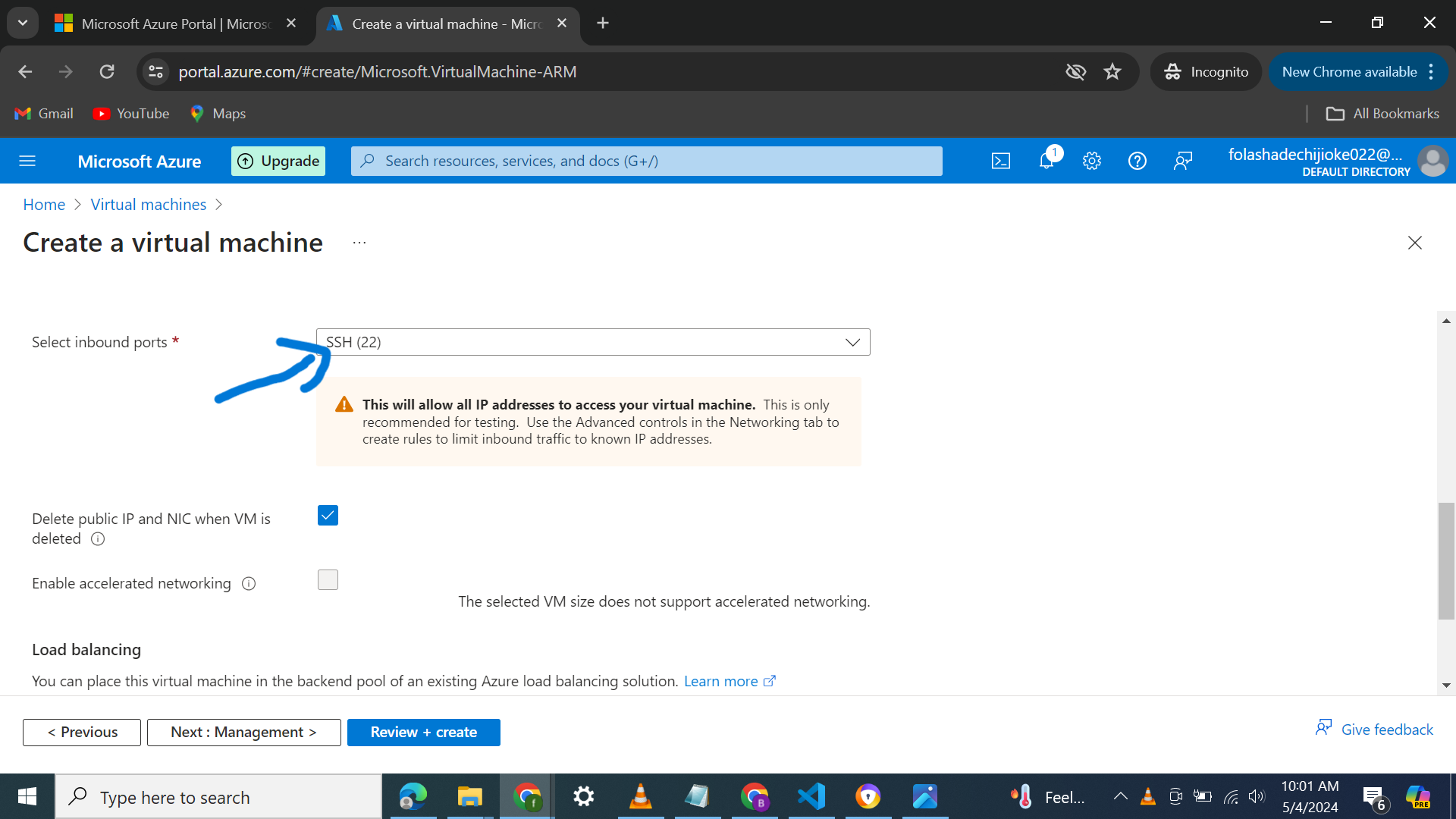This screenshot has width=1456, height=819.
Task: Open the notifications bell
Action: (1046, 161)
